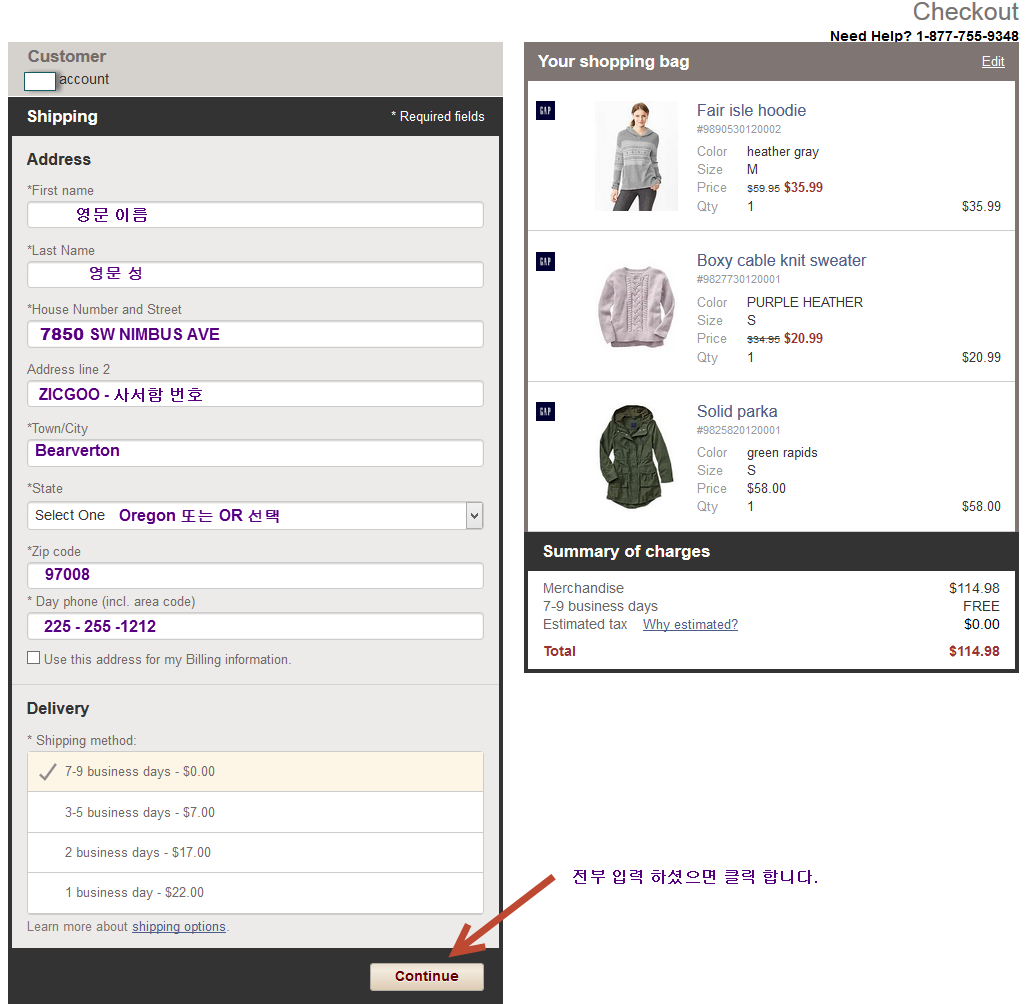Viewport: 1026px width, 1004px height.
Task: Click the Last Name input field
Action: 255,274
